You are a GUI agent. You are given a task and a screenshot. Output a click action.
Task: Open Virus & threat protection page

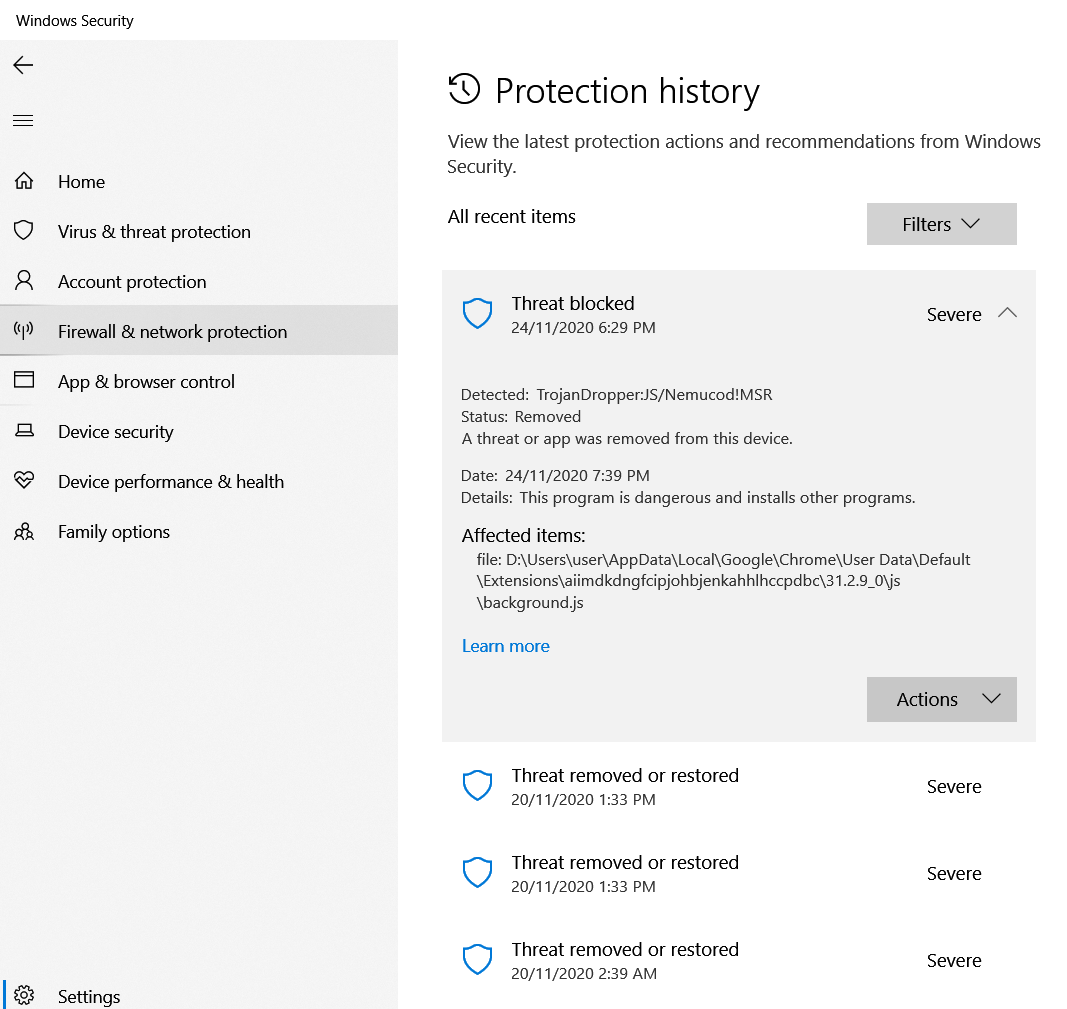[199, 231]
